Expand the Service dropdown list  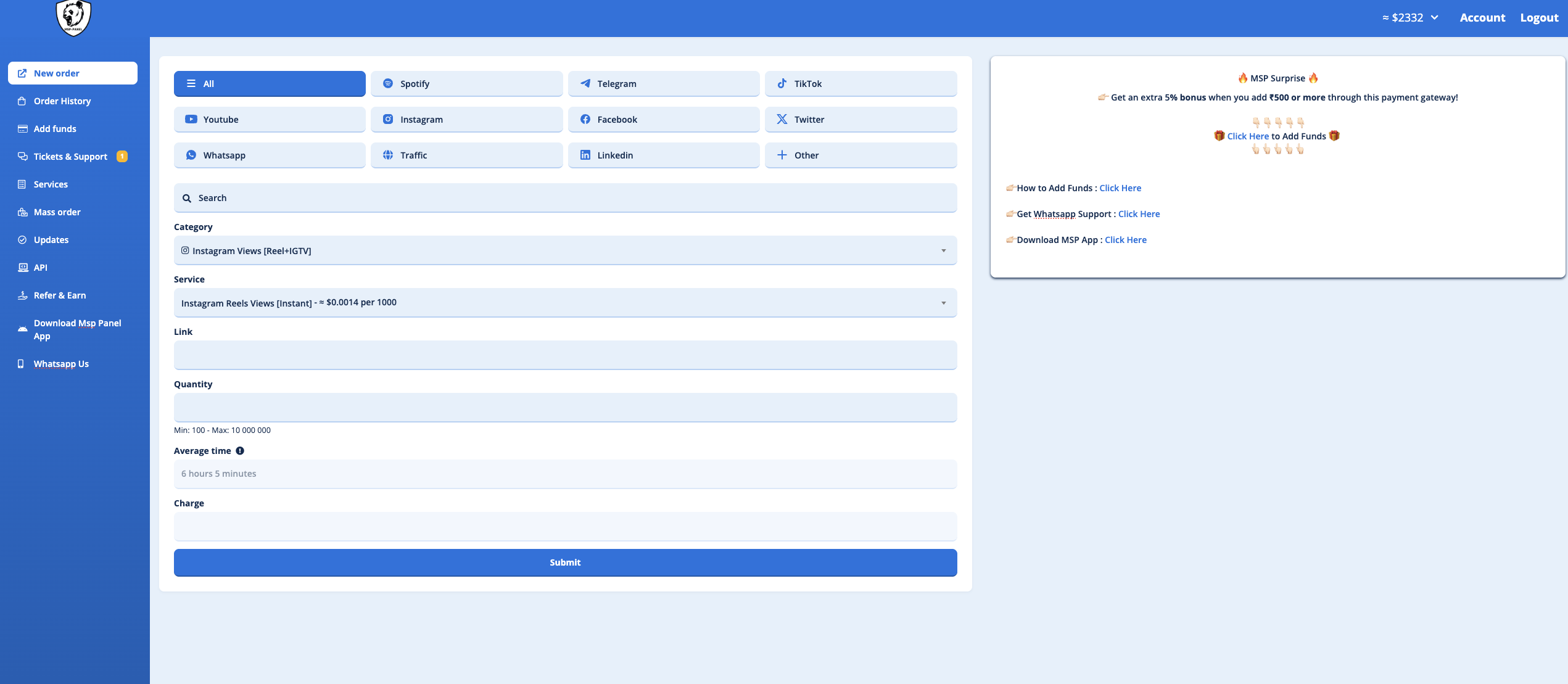(x=564, y=303)
